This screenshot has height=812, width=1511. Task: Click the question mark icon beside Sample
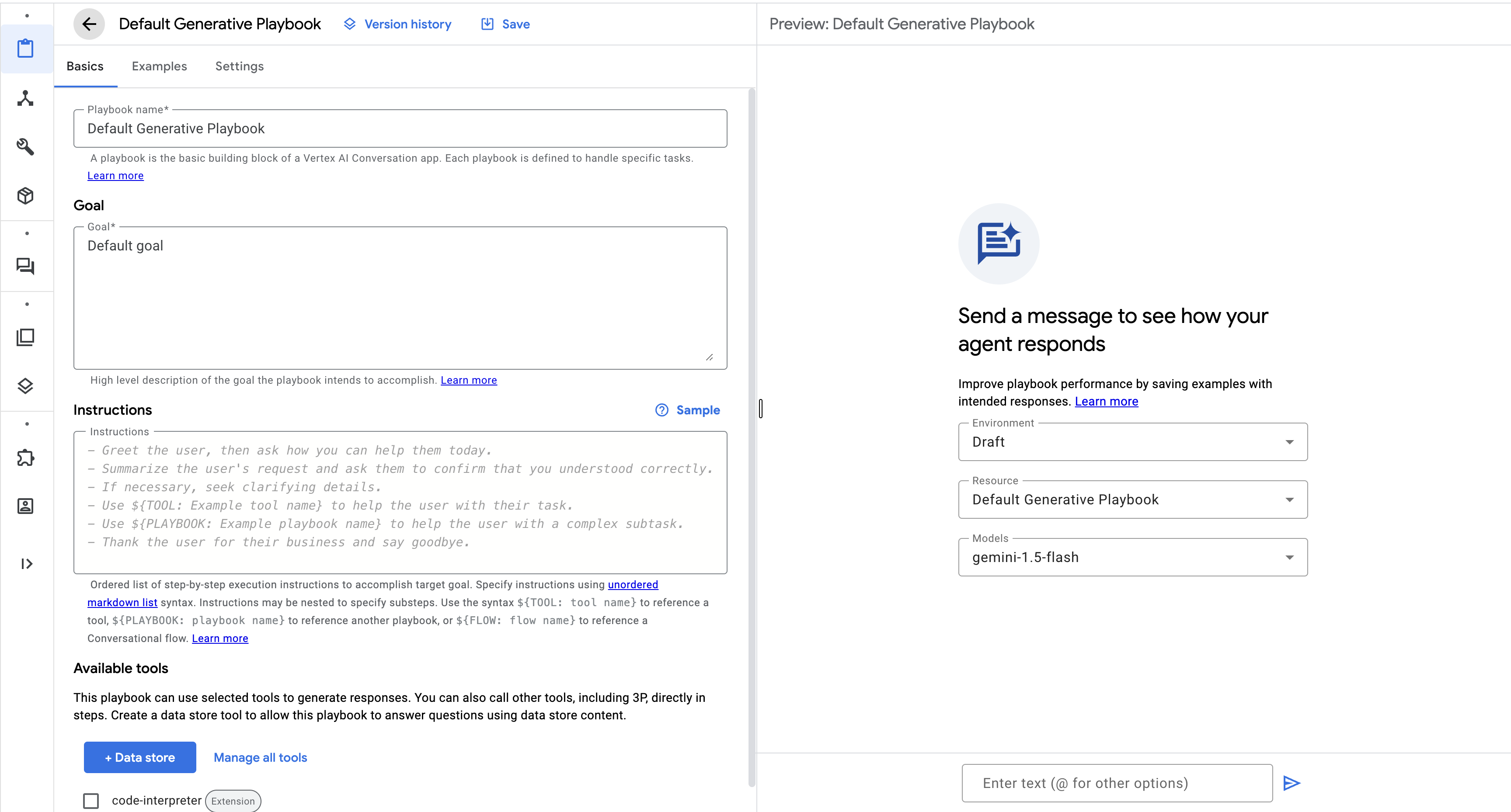coord(661,410)
